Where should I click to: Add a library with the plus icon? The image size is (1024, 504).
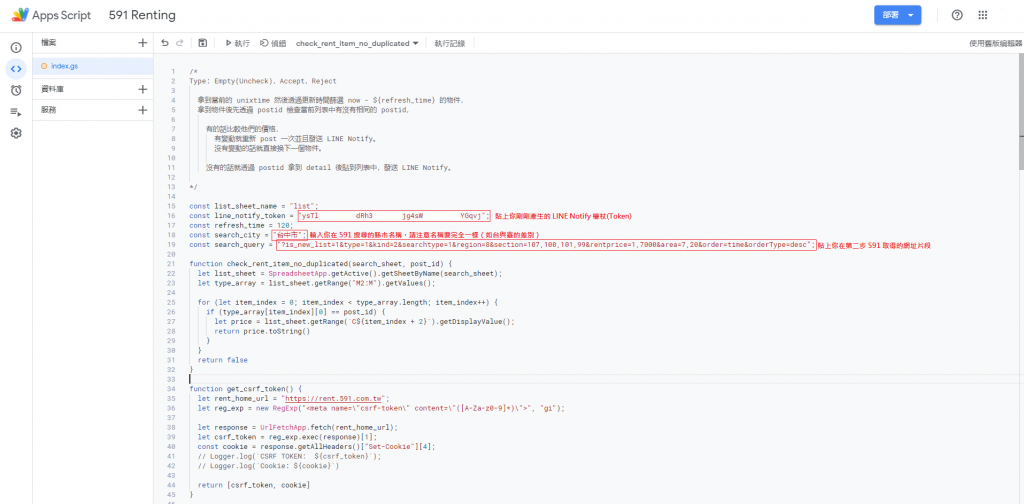coord(143,89)
